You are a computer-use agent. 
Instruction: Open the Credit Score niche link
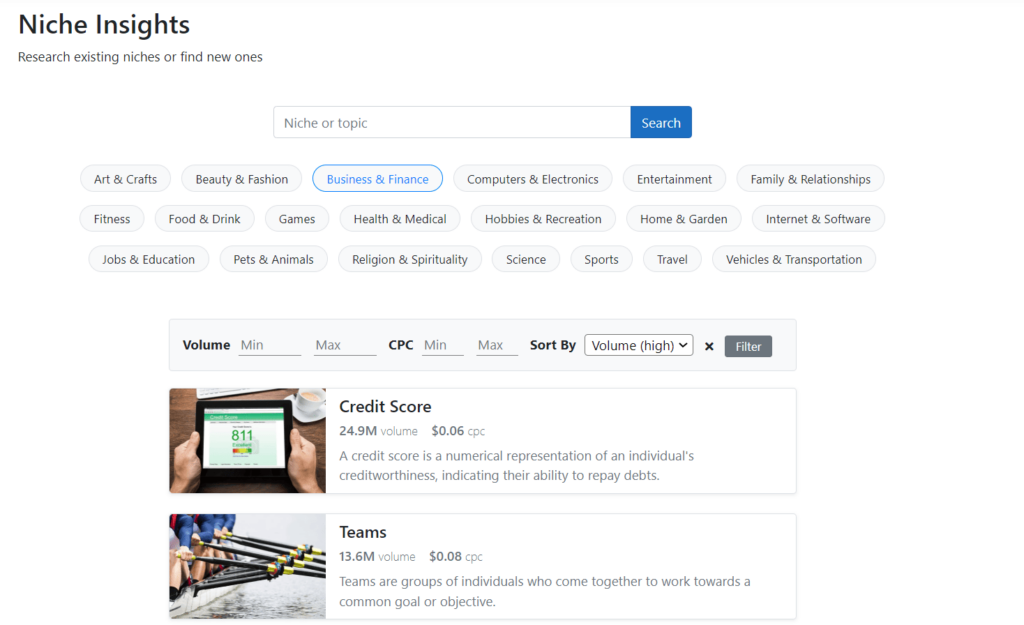[385, 407]
